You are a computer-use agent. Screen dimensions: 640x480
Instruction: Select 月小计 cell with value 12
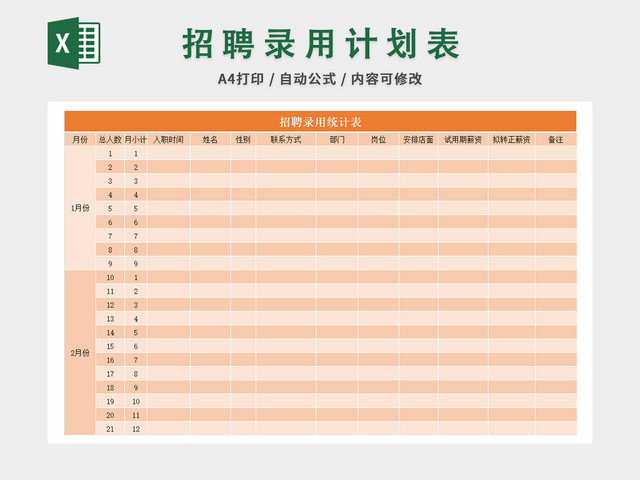coord(136,429)
